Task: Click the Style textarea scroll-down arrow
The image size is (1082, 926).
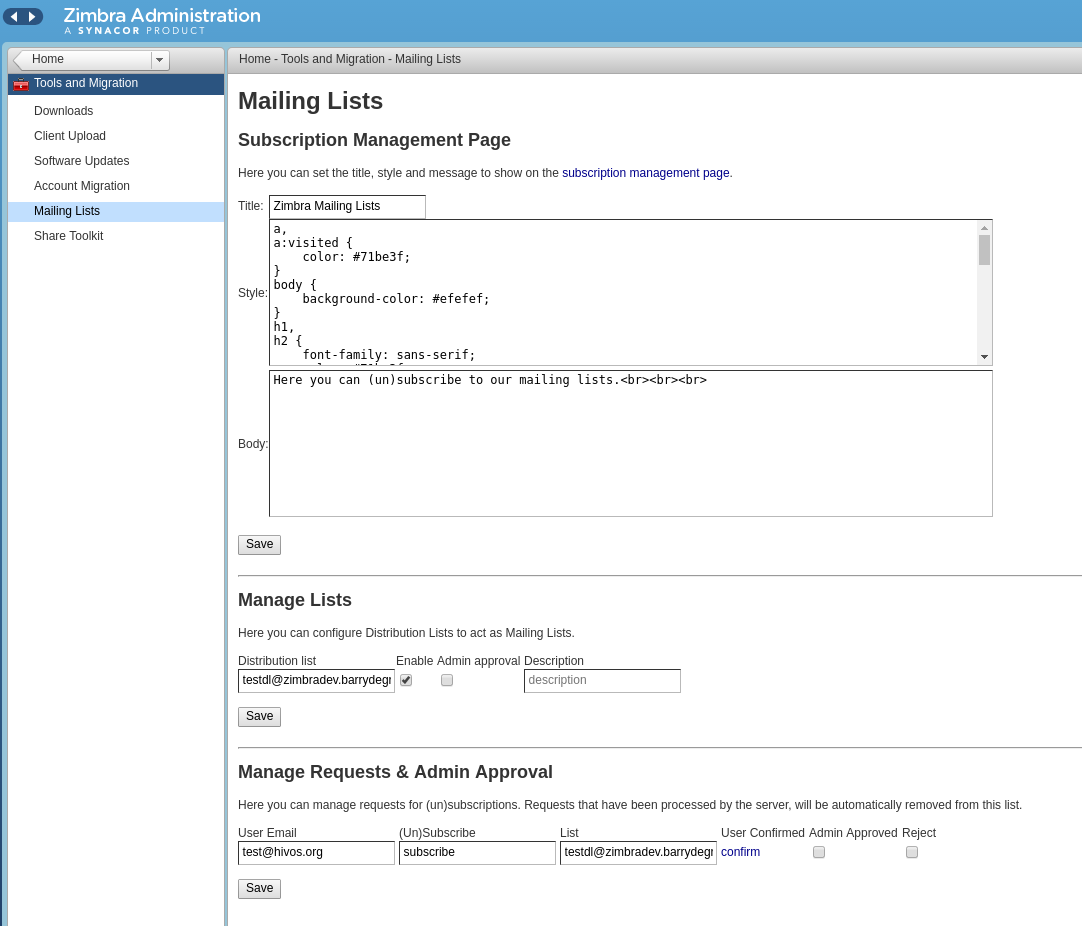Action: coord(985,357)
